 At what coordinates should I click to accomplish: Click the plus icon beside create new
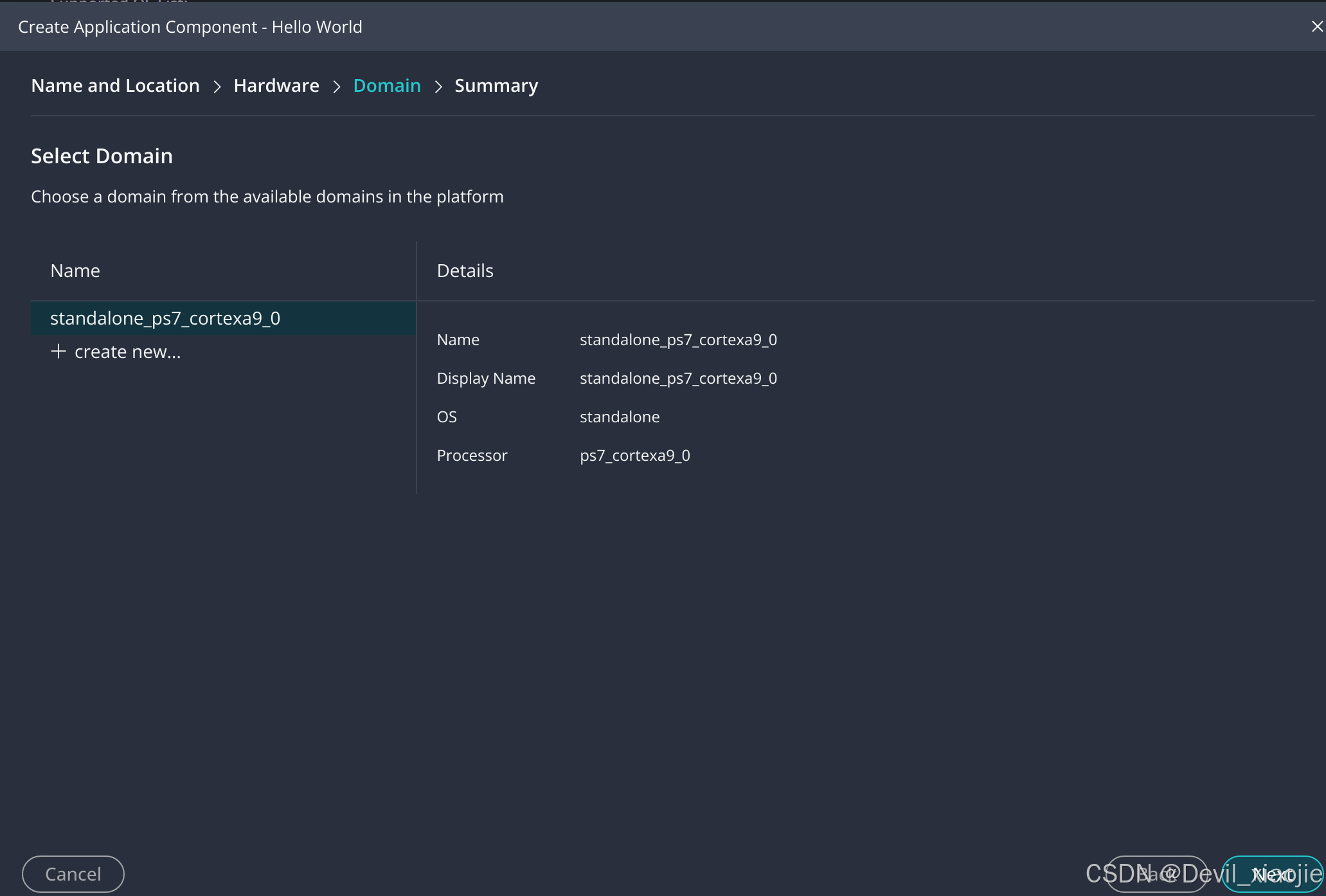click(58, 352)
